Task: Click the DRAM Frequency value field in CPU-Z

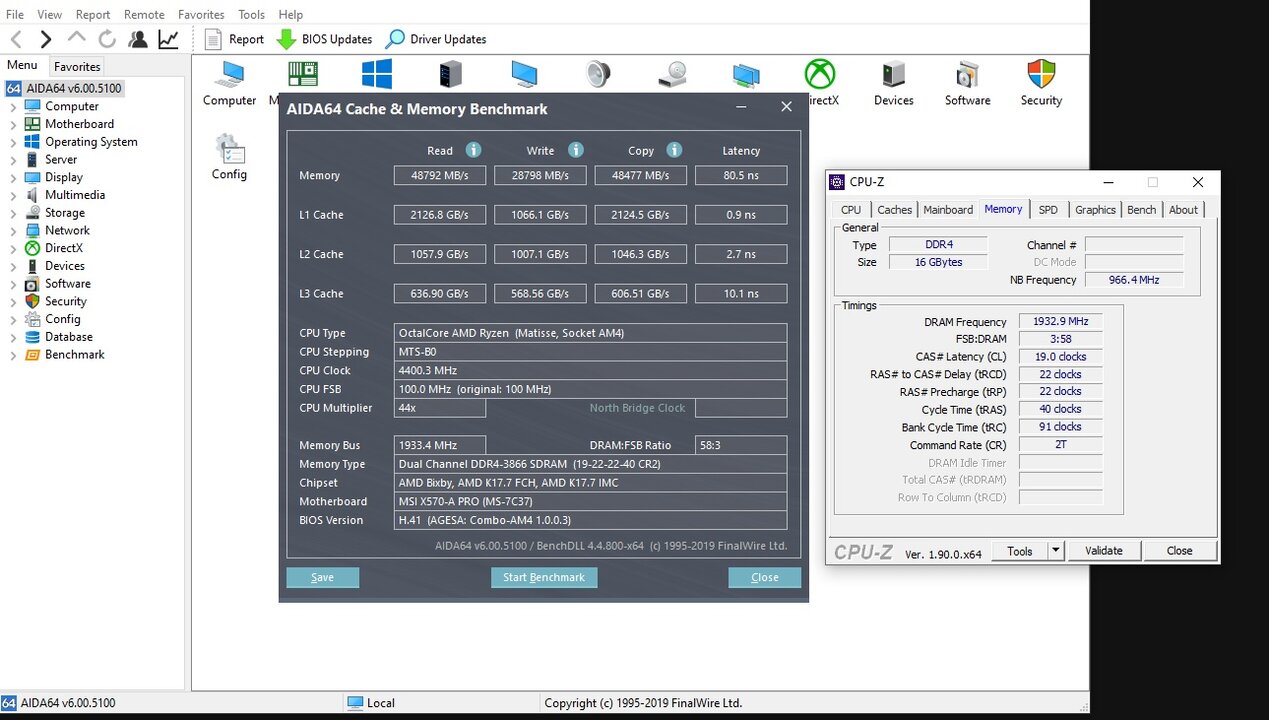Action: [x=1061, y=322]
